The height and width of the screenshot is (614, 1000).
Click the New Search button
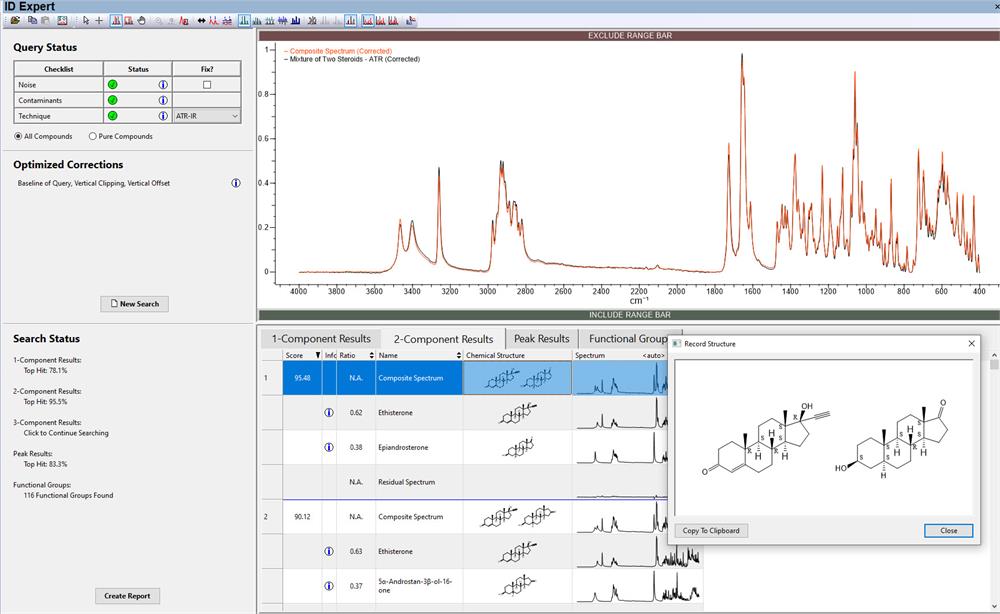(134, 304)
